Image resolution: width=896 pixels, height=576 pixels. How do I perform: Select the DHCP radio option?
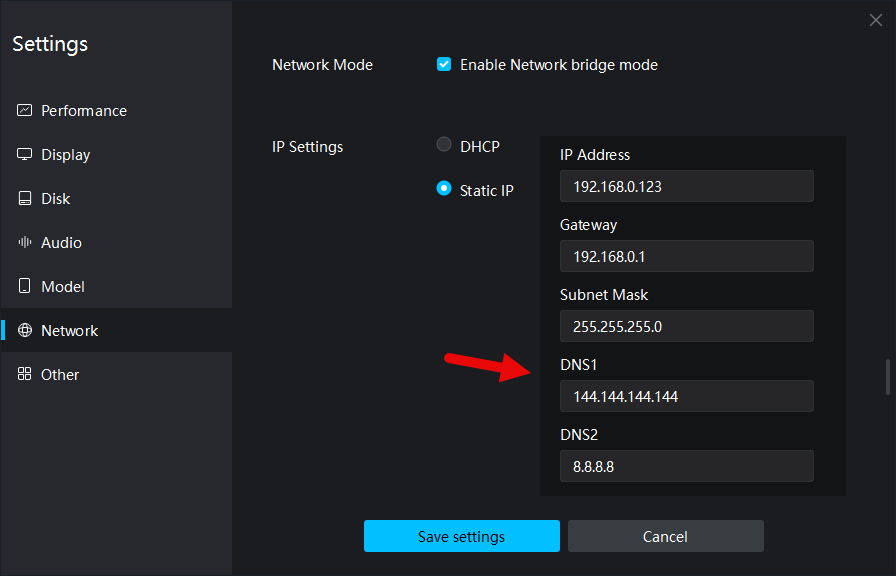click(444, 145)
